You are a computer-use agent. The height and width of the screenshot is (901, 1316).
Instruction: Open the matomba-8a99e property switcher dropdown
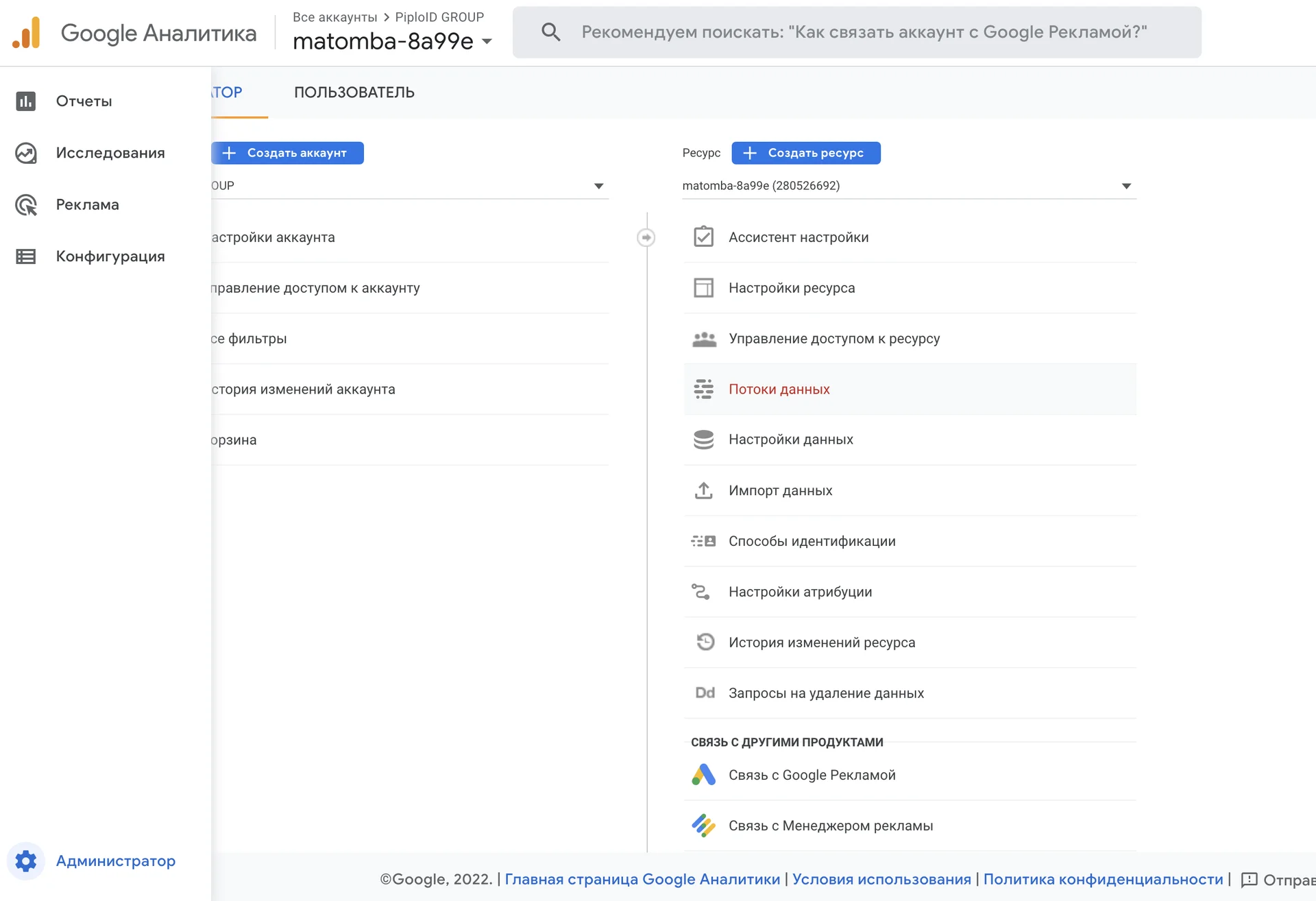pyautogui.click(x=392, y=41)
